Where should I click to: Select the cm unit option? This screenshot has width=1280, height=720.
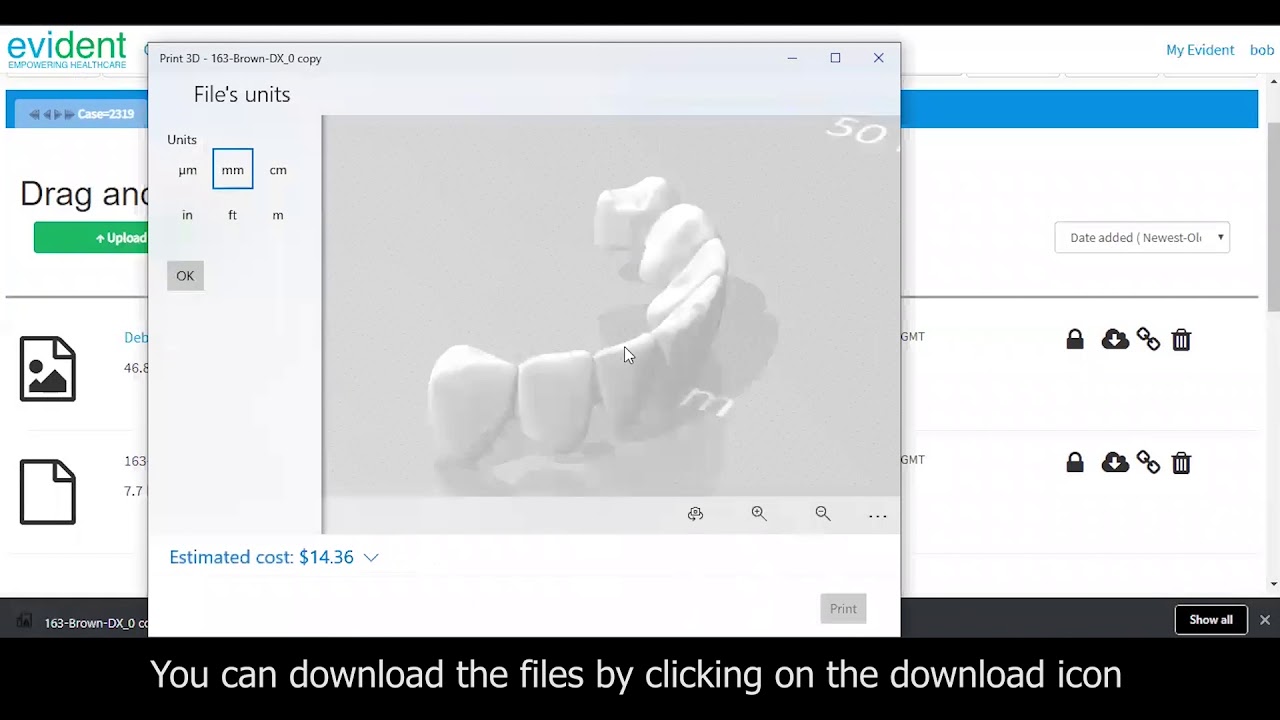tap(278, 170)
